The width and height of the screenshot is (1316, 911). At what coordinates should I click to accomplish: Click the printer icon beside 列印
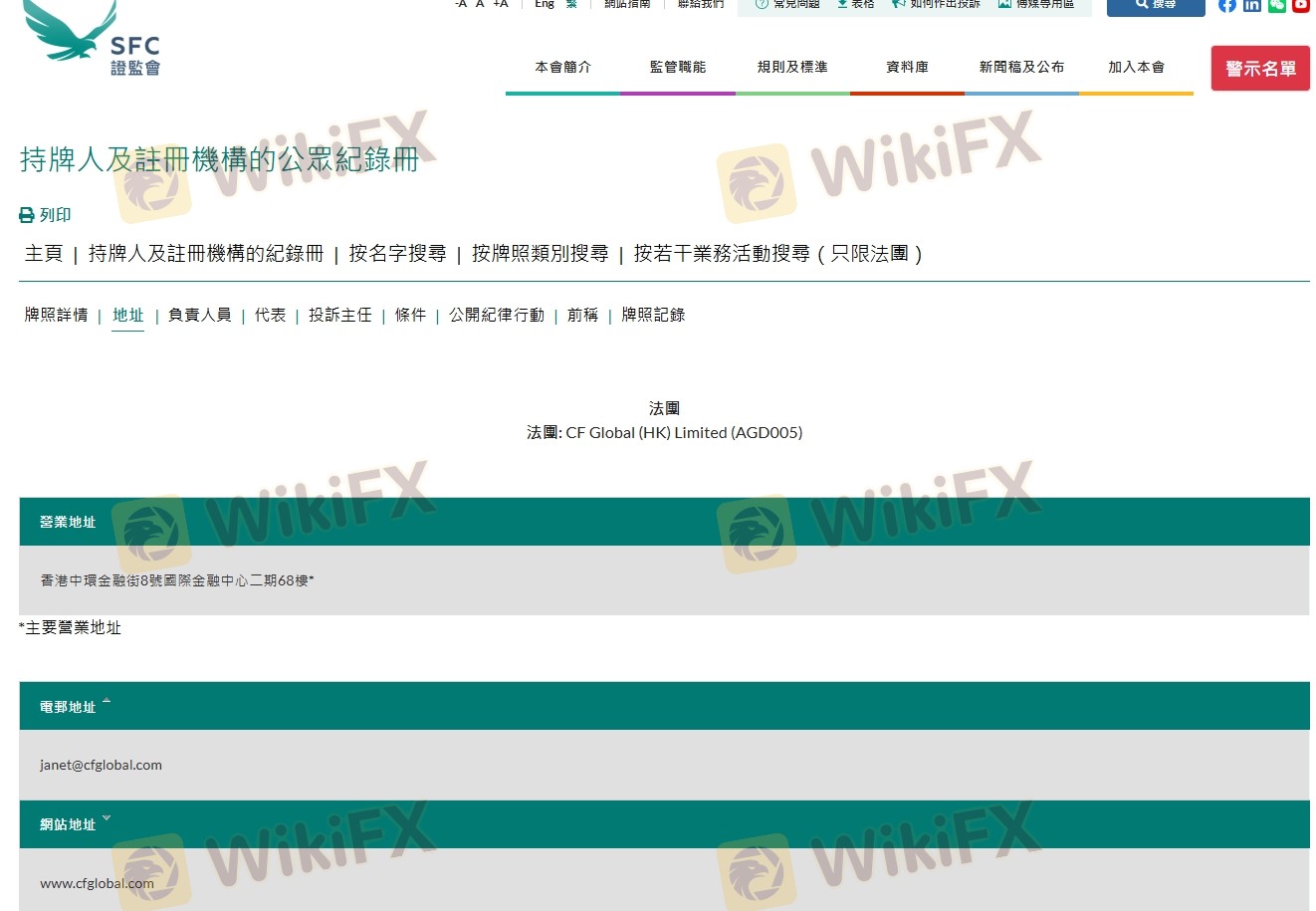coord(27,215)
